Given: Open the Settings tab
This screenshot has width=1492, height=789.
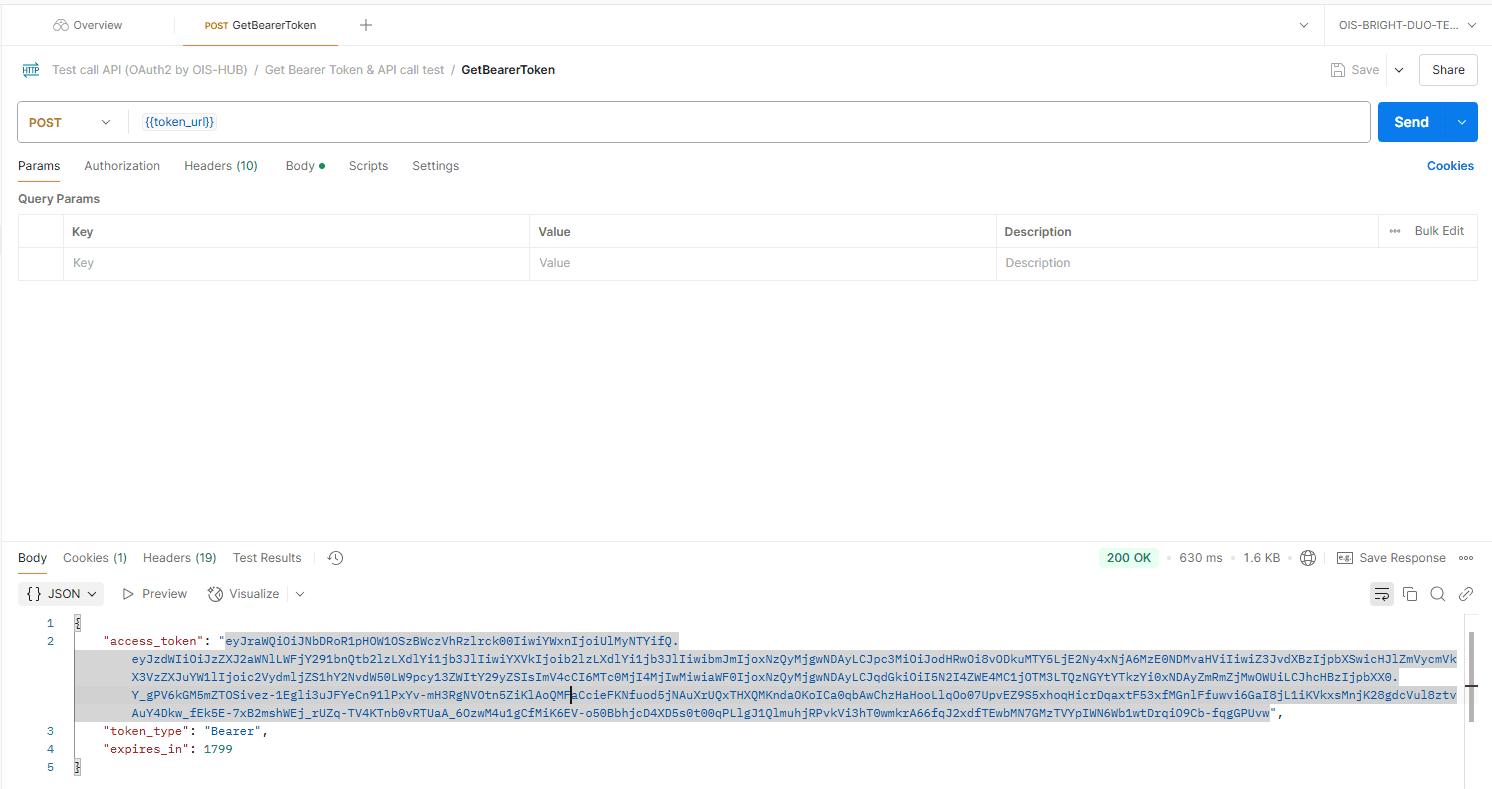Looking at the screenshot, I should 435,166.
